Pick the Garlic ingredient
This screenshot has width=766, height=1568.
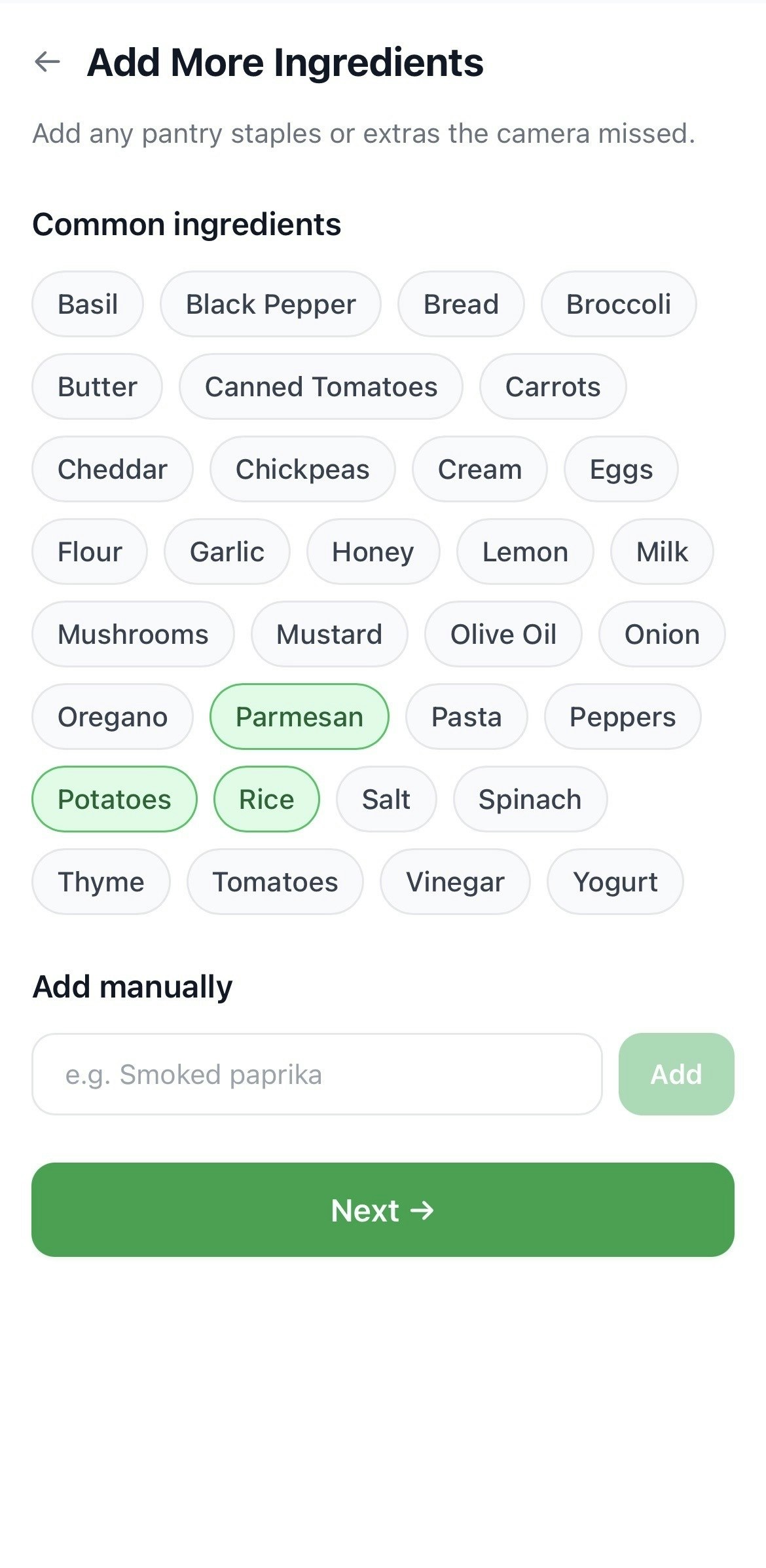pos(227,551)
